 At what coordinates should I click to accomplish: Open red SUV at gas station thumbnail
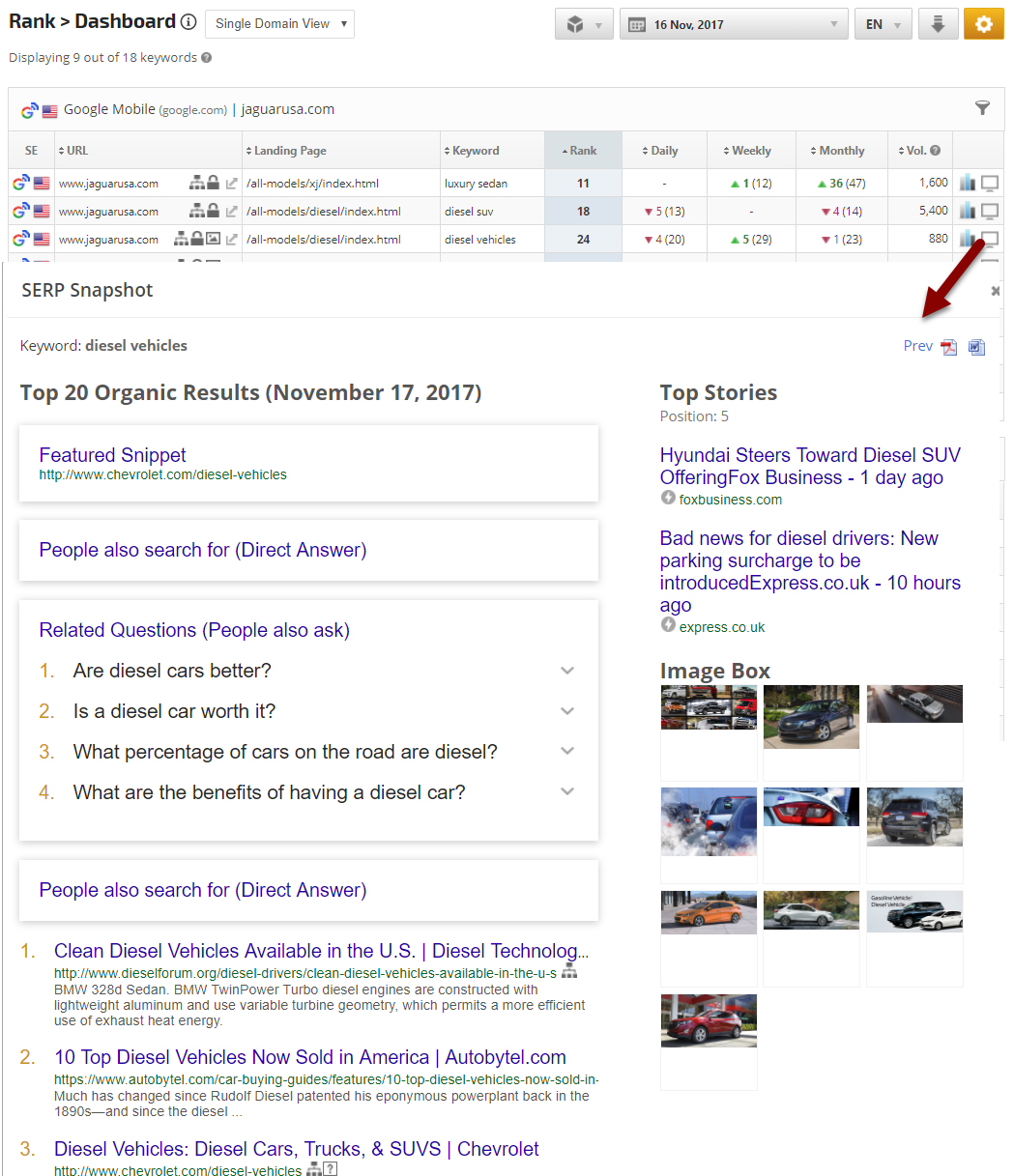[x=709, y=1020]
